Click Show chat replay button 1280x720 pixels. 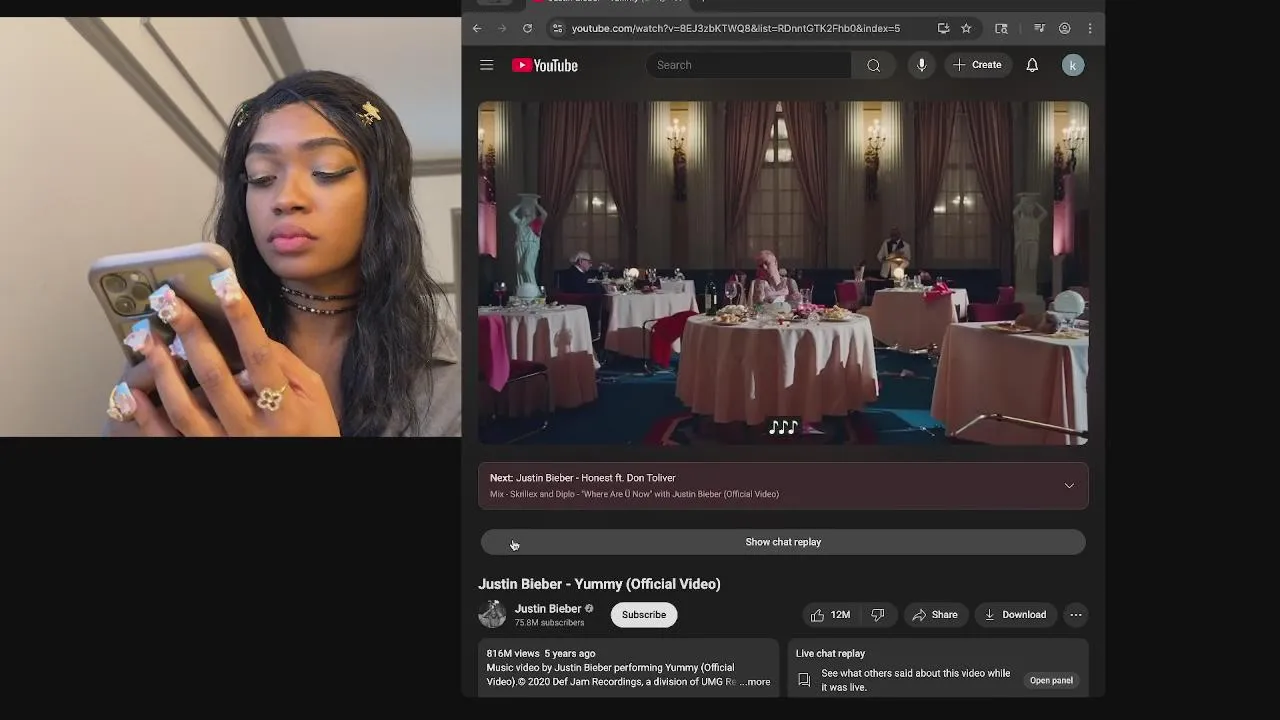click(783, 542)
